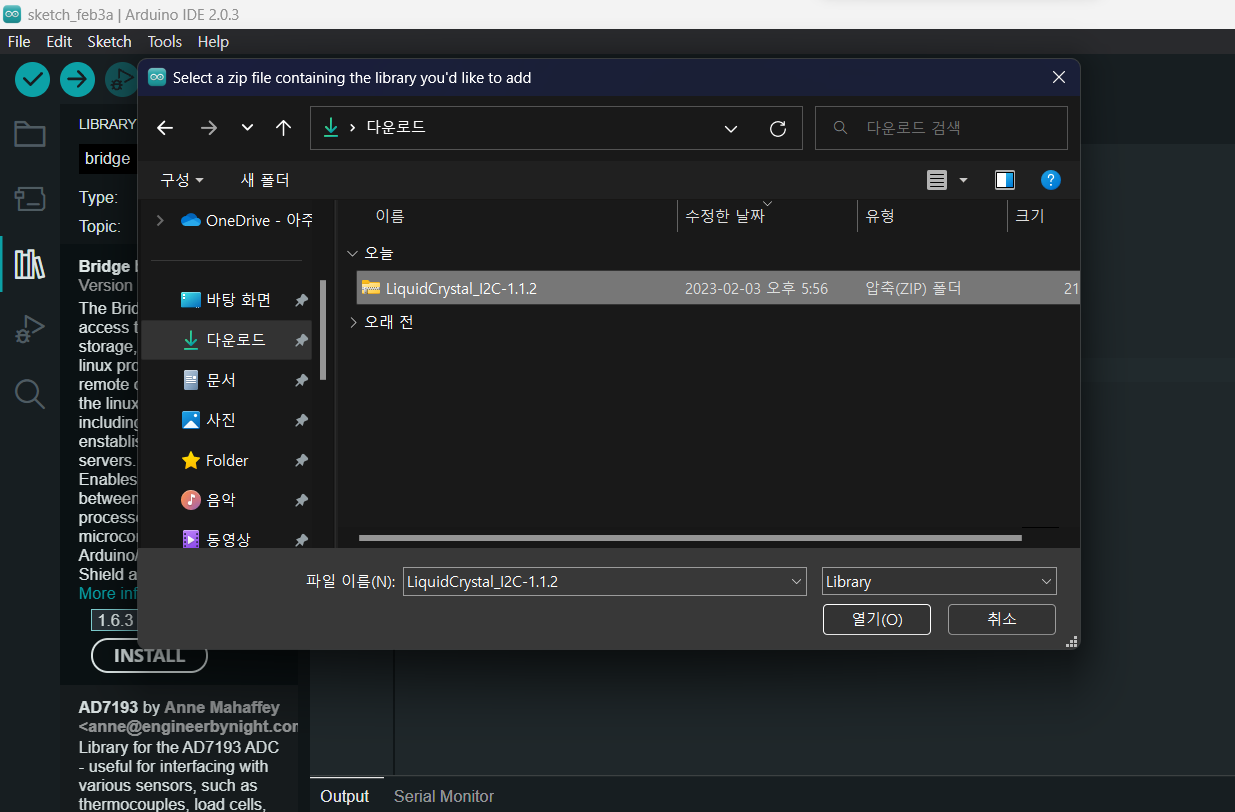
Task: Open the Debug sidebar icon
Action: pyautogui.click(x=29, y=328)
